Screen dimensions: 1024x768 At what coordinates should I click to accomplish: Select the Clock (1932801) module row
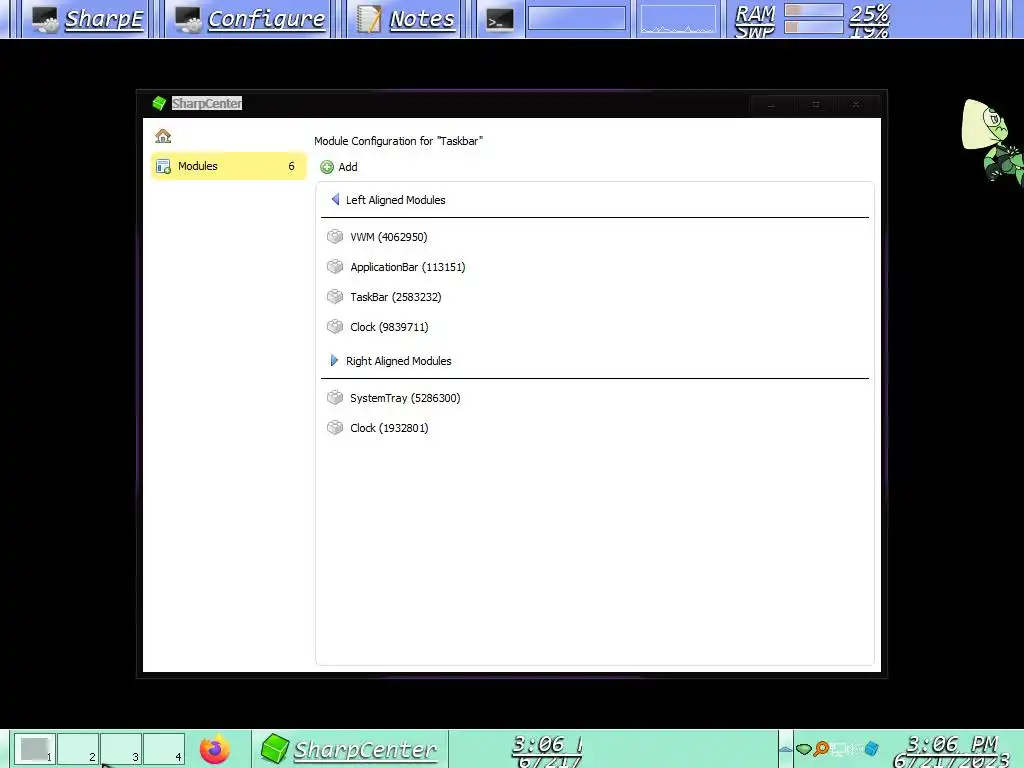coord(594,428)
